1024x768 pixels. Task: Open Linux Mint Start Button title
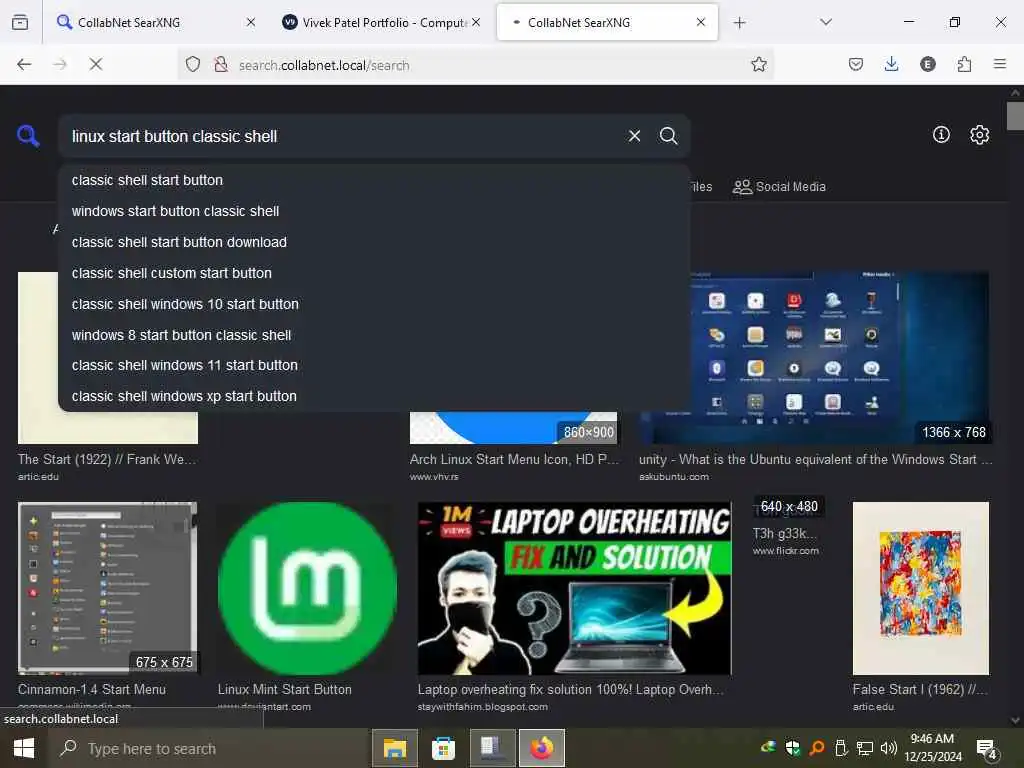[x=285, y=690]
